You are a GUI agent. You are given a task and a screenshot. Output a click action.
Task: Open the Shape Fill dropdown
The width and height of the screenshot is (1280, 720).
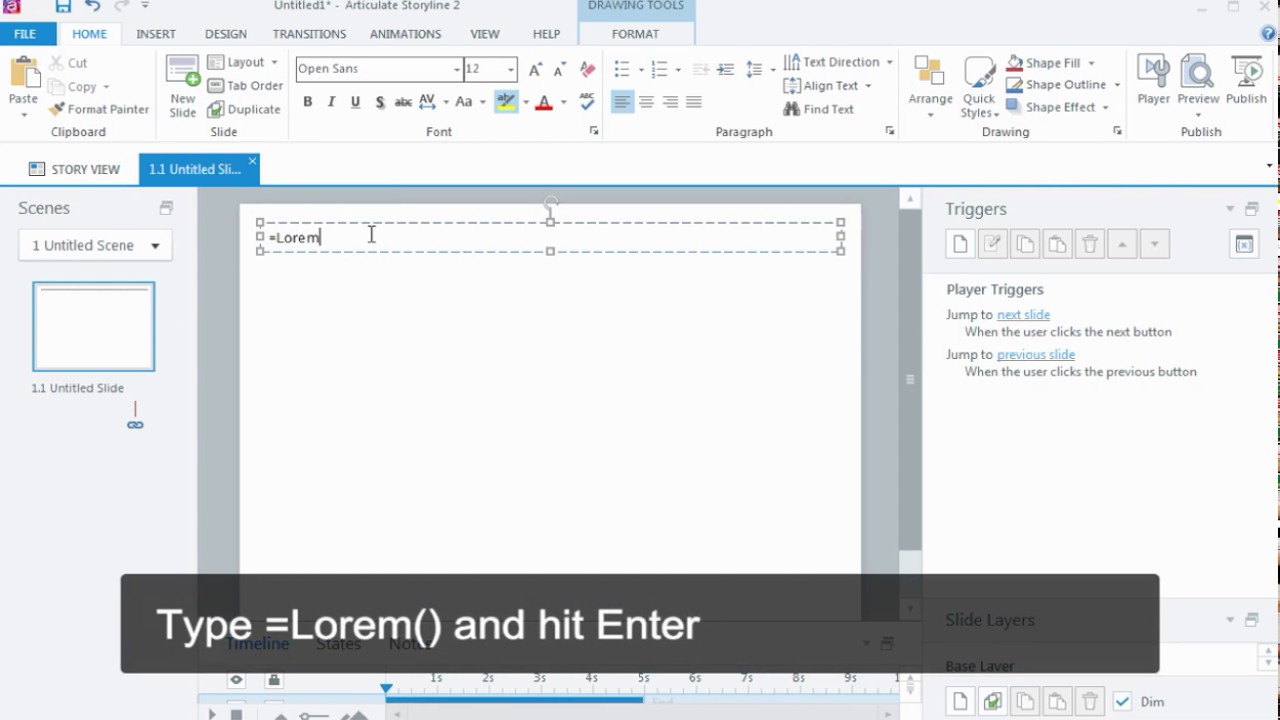click(1051, 62)
